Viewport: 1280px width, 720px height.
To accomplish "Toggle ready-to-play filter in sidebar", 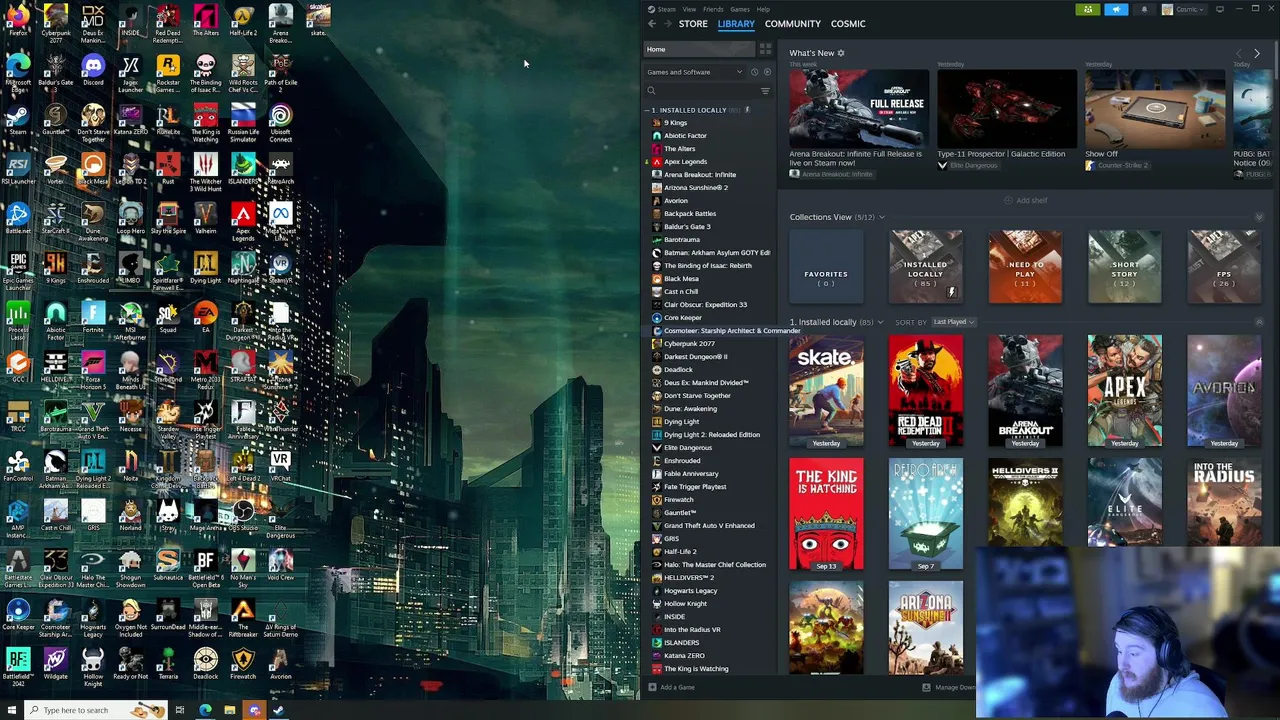I will click(x=767, y=72).
